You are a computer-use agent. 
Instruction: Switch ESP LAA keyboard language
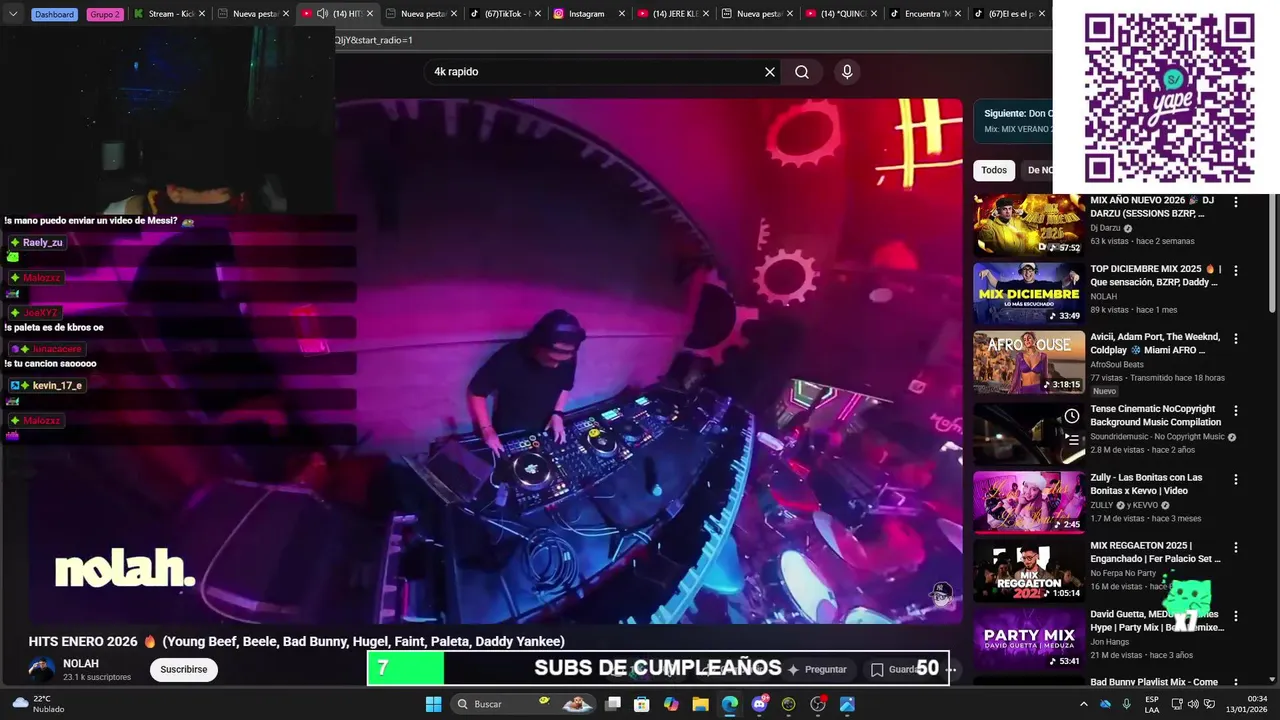coord(1152,704)
